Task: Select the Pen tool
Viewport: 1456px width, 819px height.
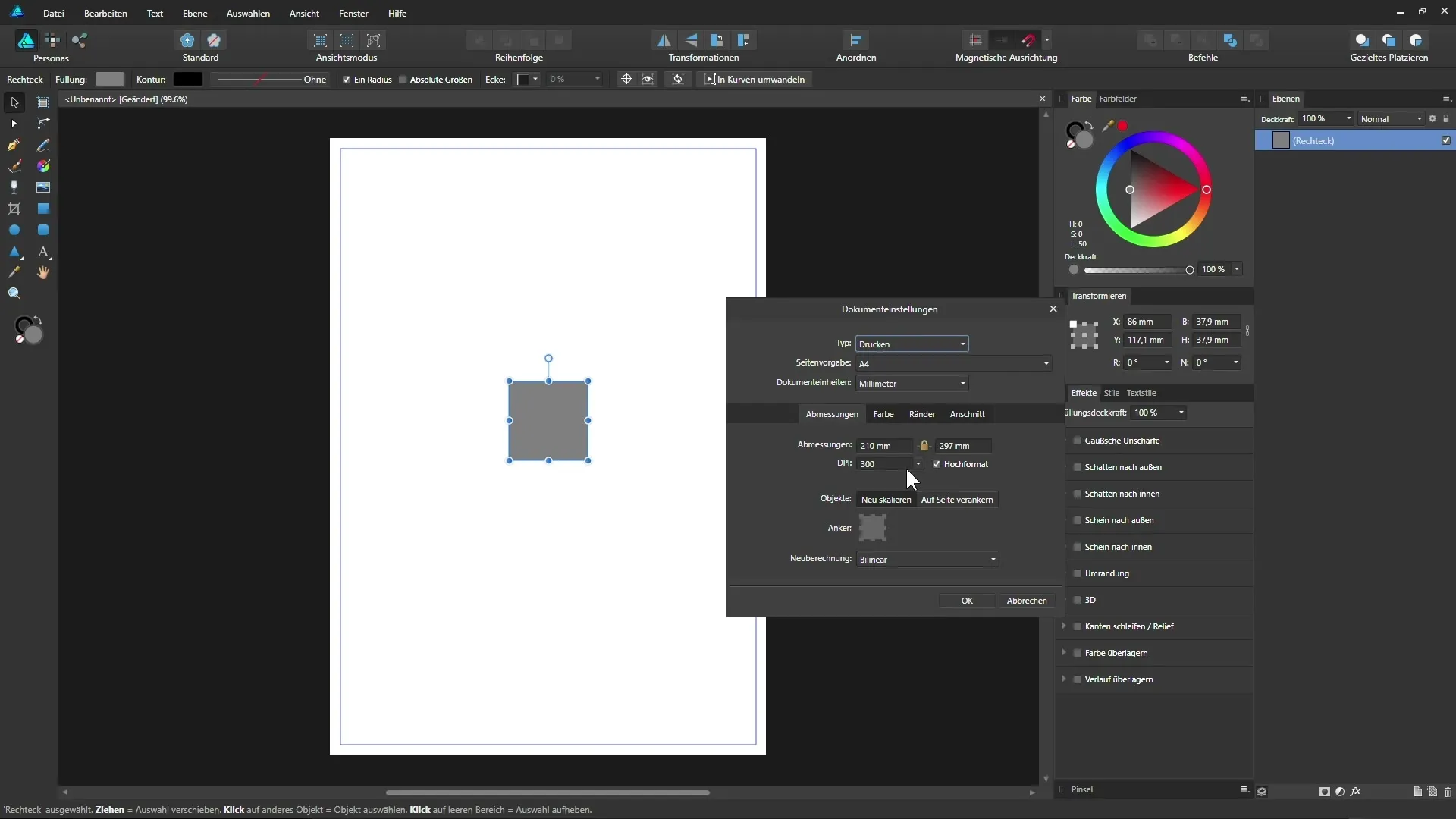Action: click(x=14, y=145)
